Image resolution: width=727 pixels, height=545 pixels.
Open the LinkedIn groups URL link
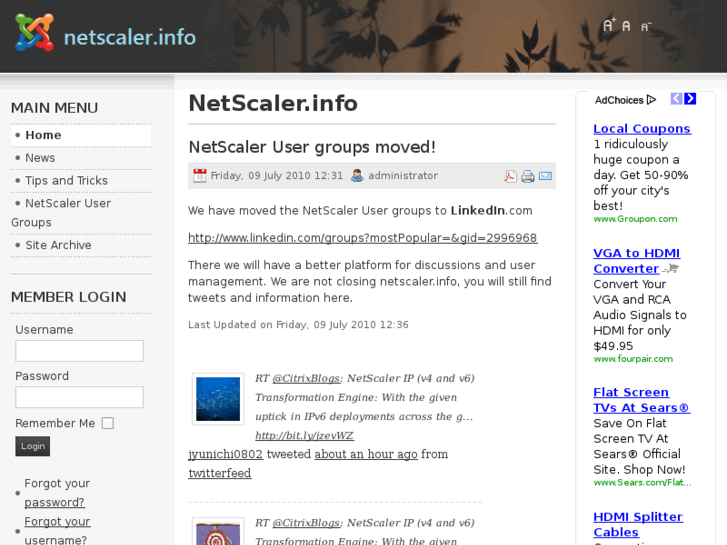pos(363,238)
